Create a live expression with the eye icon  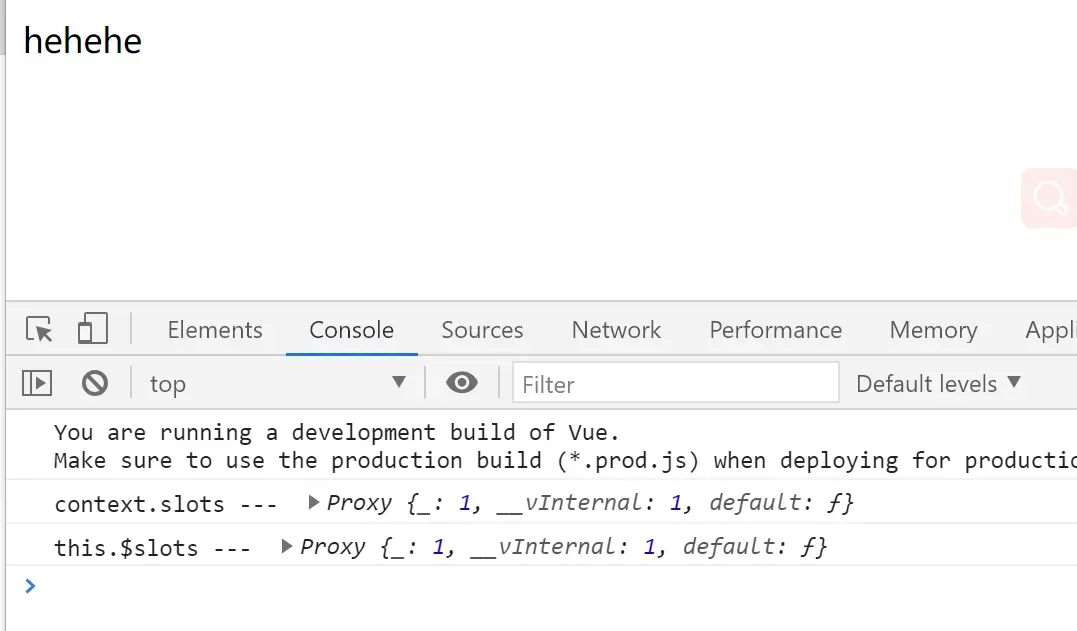tap(462, 382)
